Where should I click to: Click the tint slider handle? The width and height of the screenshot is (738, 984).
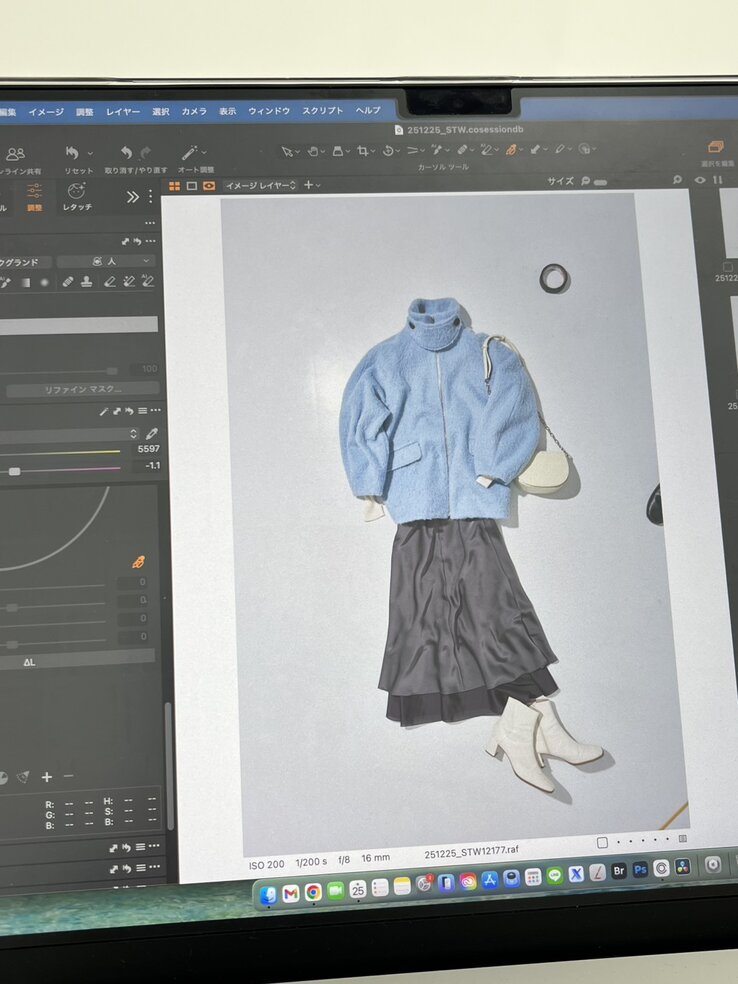14,471
